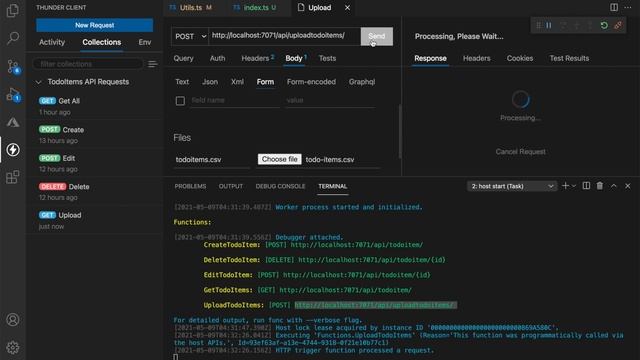Open the Azure view icon

click(x=13, y=122)
